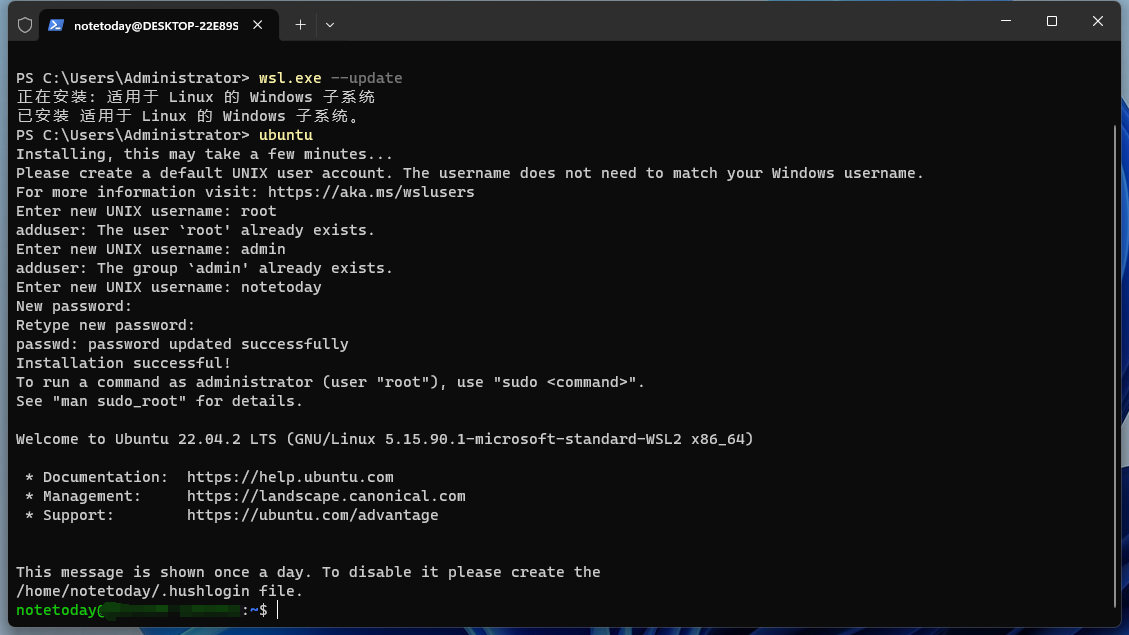The width and height of the screenshot is (1129, 635).
Task: Click the "Installation successful!" output line
Action: (x=123, y=363)
